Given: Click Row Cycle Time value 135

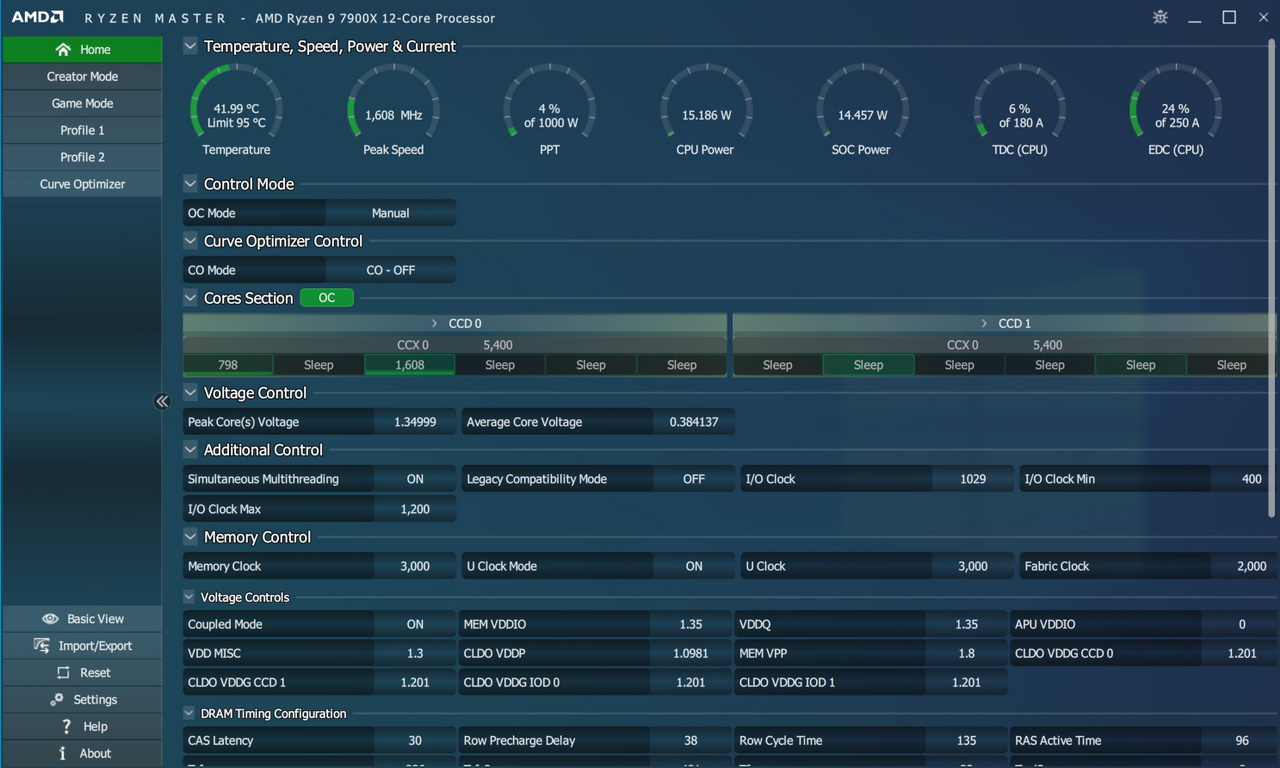Looking at the screenshot, I should 967,741.
